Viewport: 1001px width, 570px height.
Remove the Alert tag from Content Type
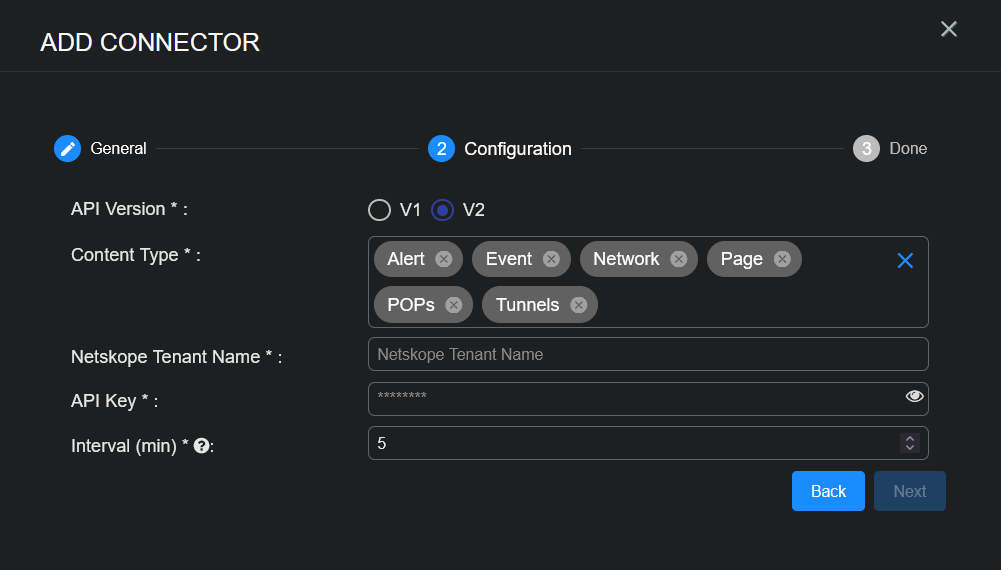click(444, 259)
